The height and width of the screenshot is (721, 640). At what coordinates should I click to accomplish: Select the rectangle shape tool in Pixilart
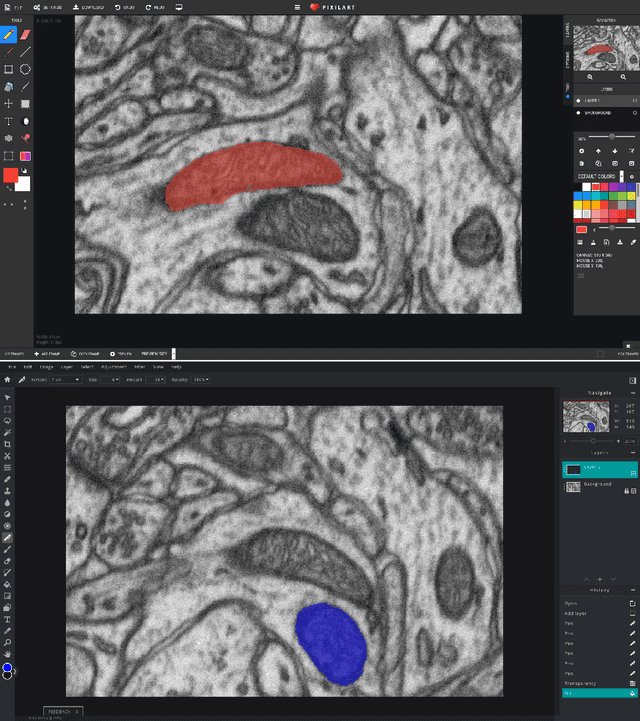pos(9,69)
